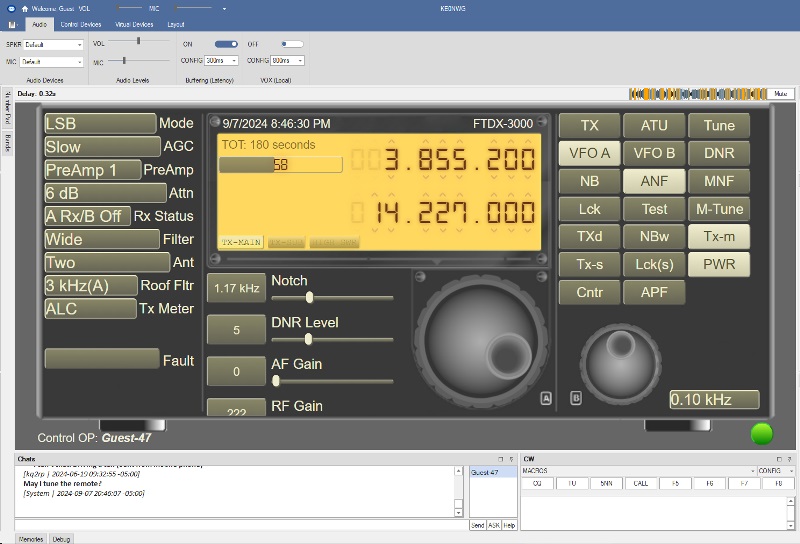The image size is (800, 544).
Task: Click the Mute button near audio meter
Action: [x=781, y=93]
